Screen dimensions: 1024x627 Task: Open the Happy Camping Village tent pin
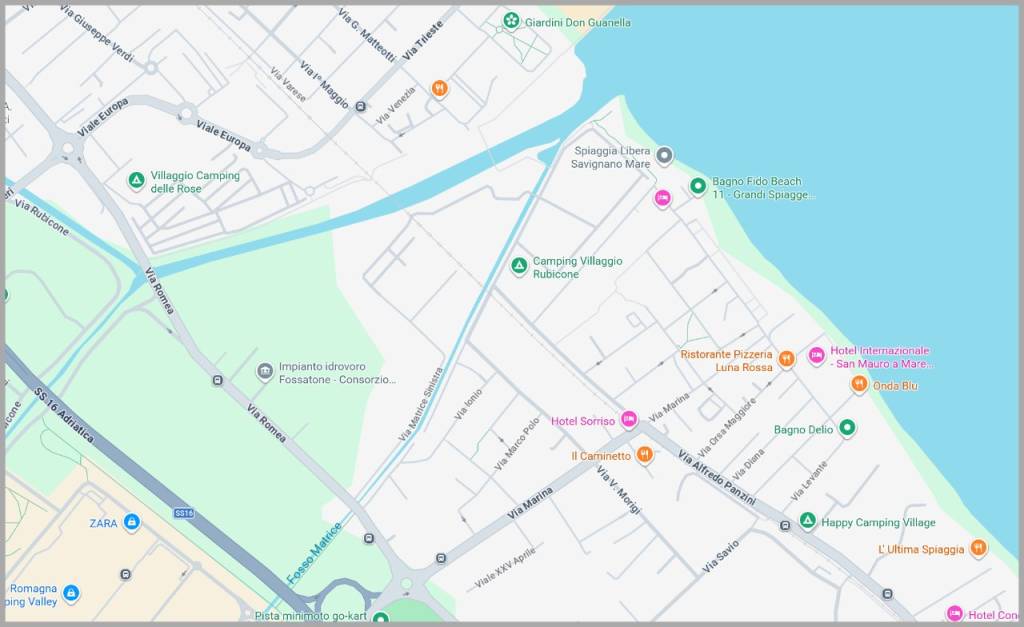808,521
